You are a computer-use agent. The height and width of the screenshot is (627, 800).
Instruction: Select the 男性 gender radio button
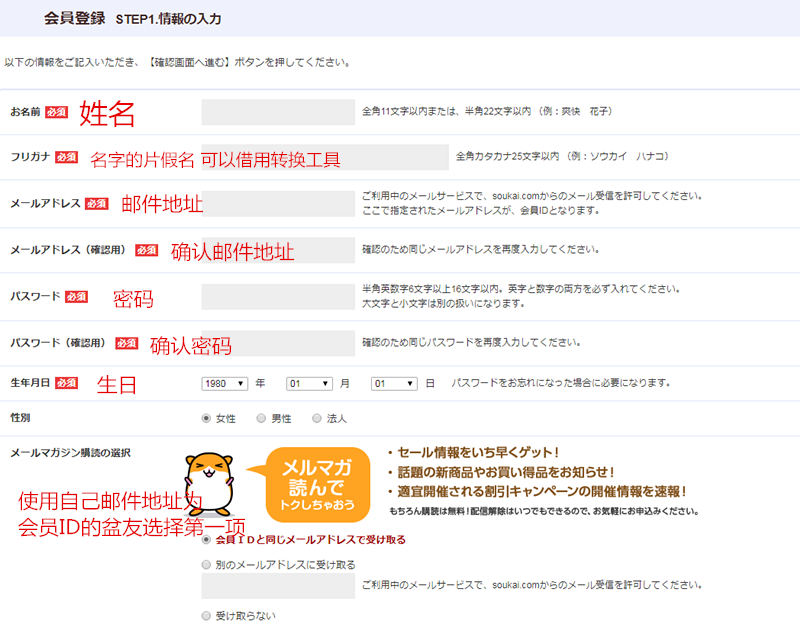[x=261, y=418]
